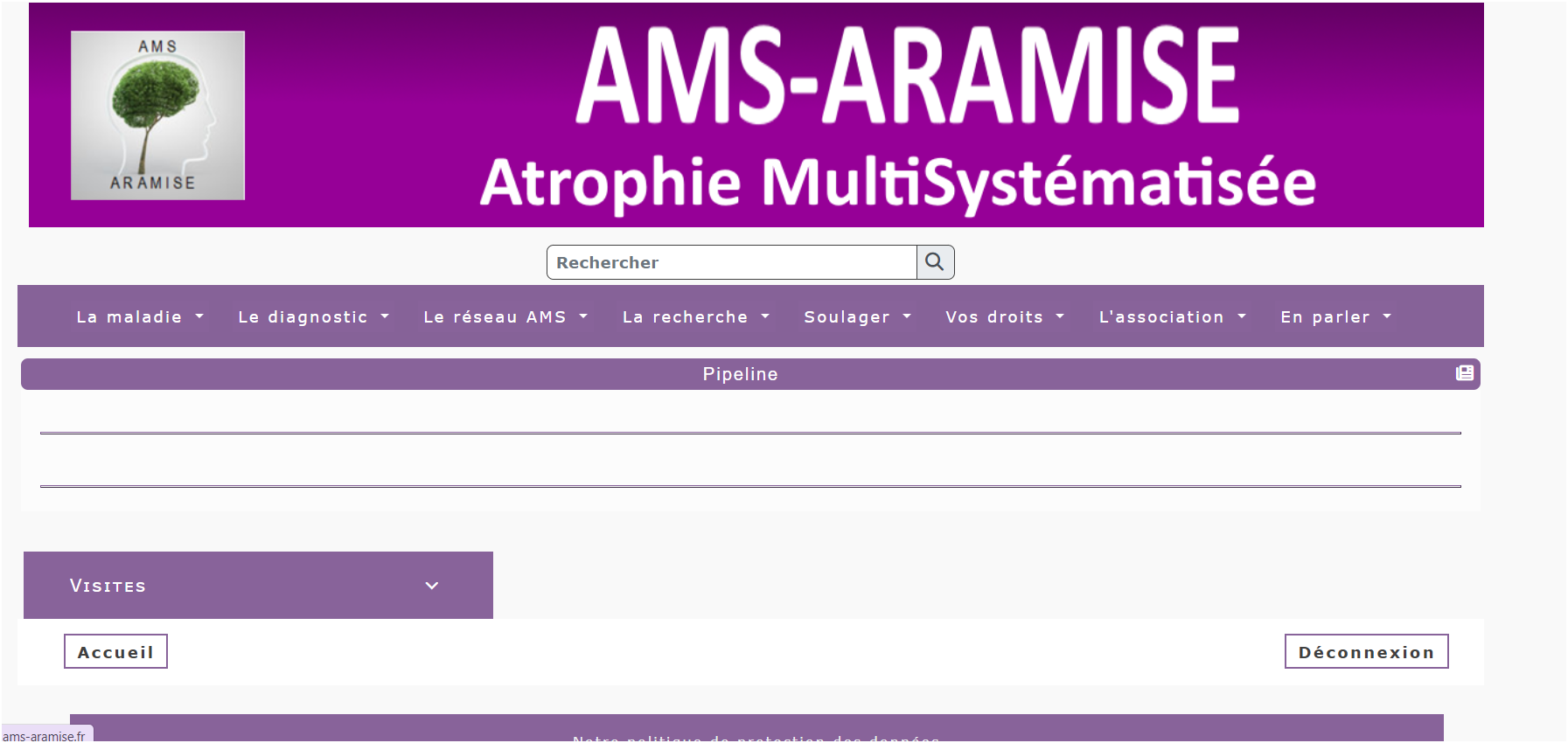Focus the Rechercher search field
Image resolution: width=1568 pixels, height=743 pixels.
(x=731, y=262)
